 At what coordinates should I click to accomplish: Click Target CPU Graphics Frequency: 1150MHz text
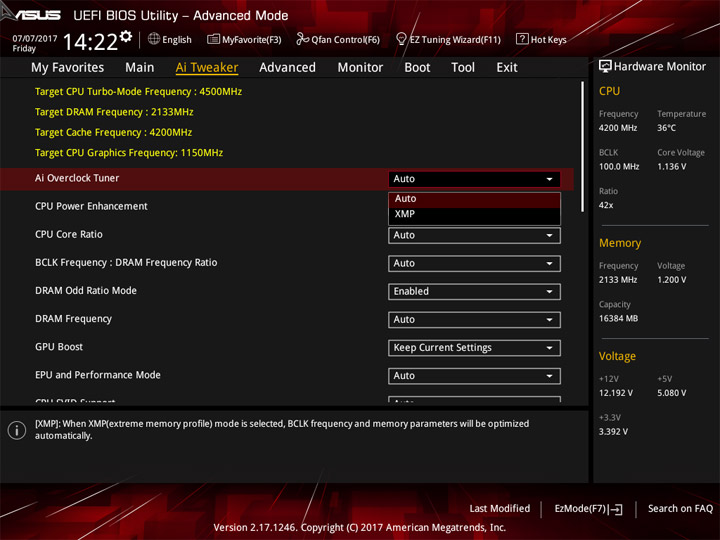coord(129,152)
